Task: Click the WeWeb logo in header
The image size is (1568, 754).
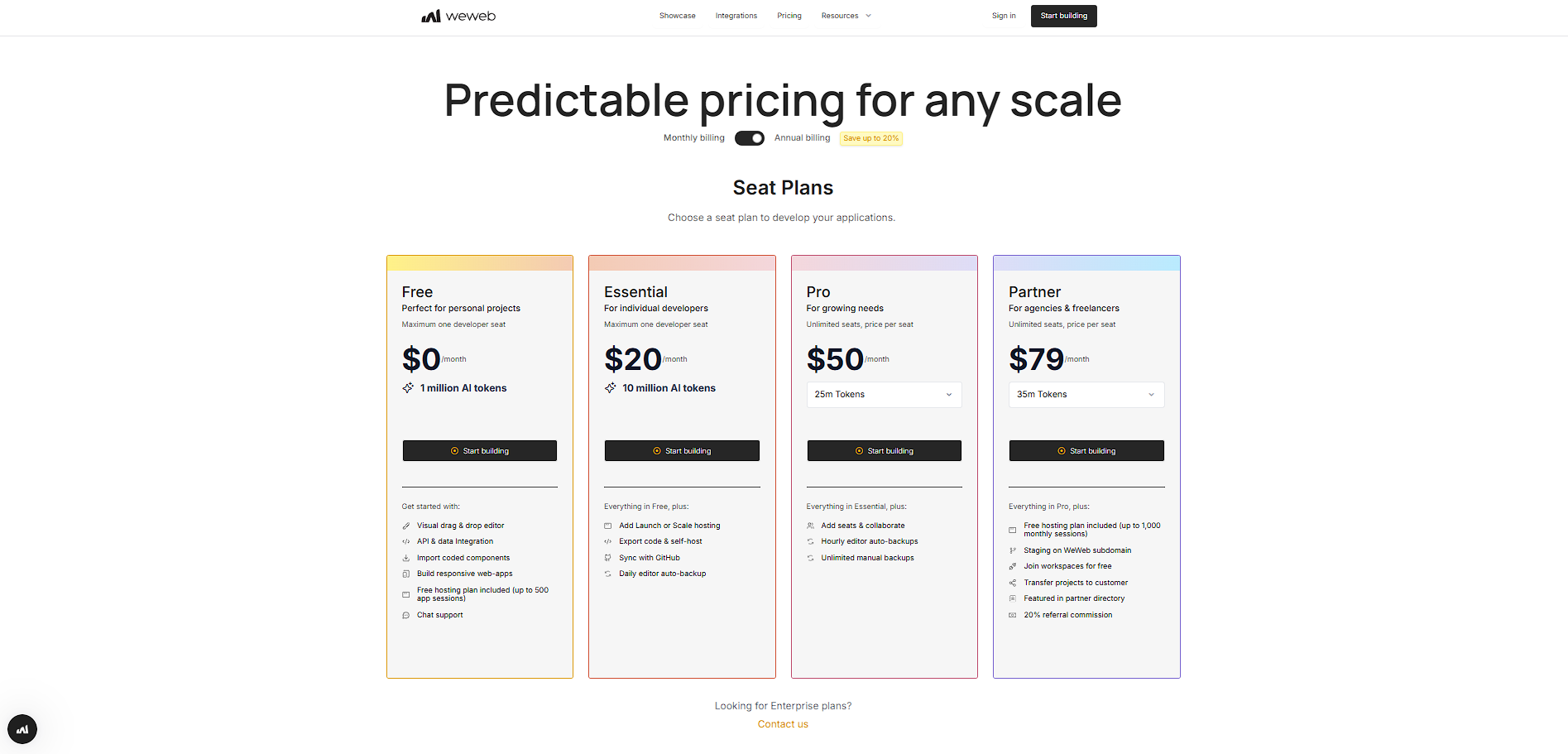Action: point(458,16)
